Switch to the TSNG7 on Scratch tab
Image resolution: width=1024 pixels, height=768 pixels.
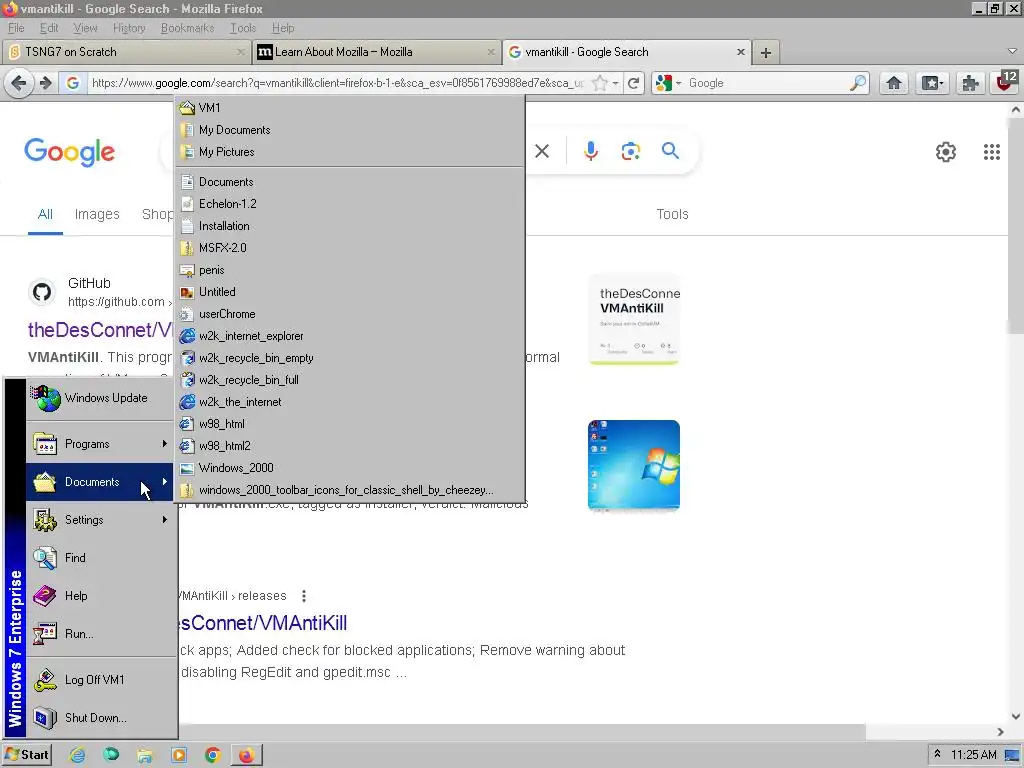(x=126, y=52)
